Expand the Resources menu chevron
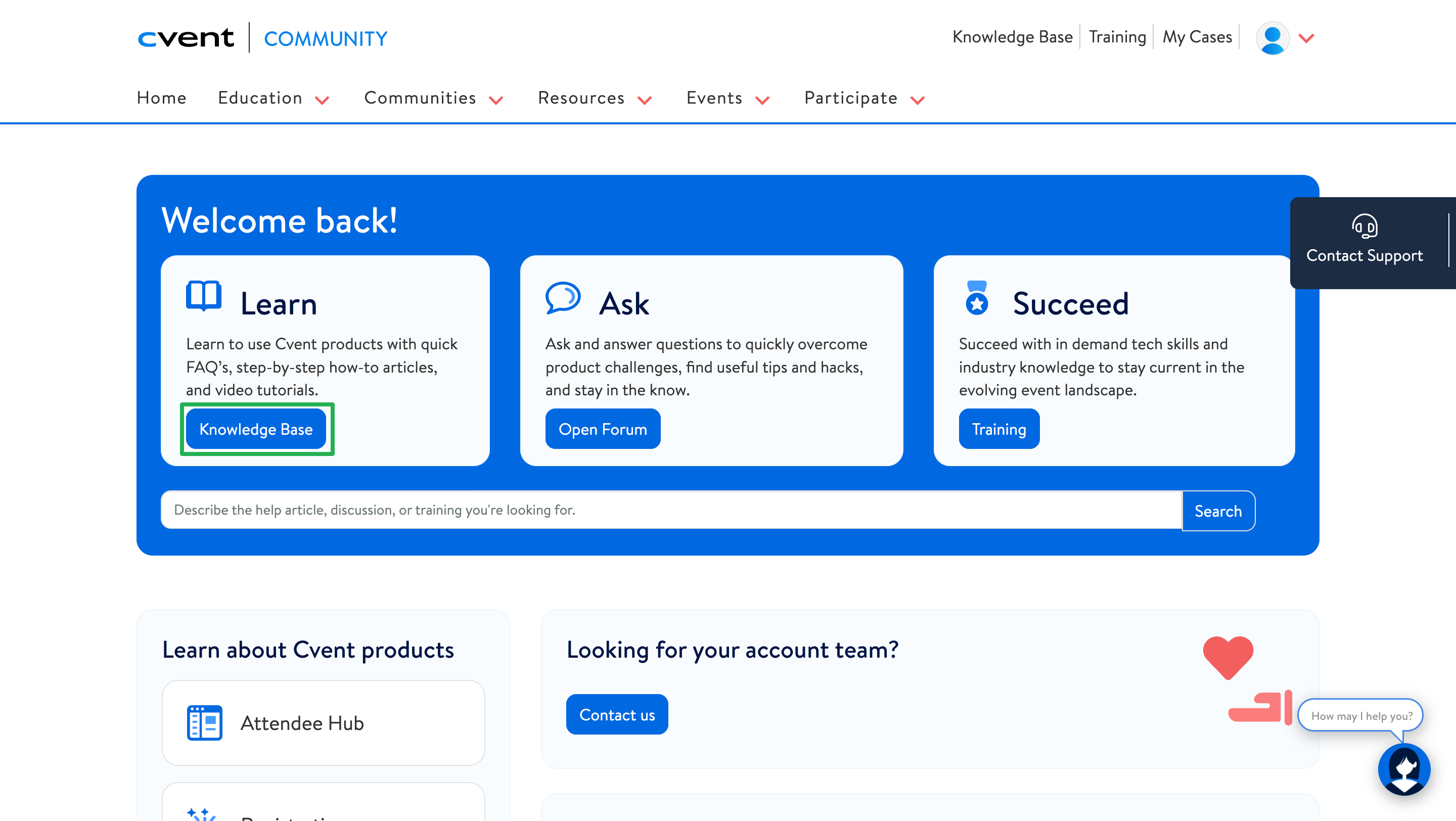 [645, 101]
